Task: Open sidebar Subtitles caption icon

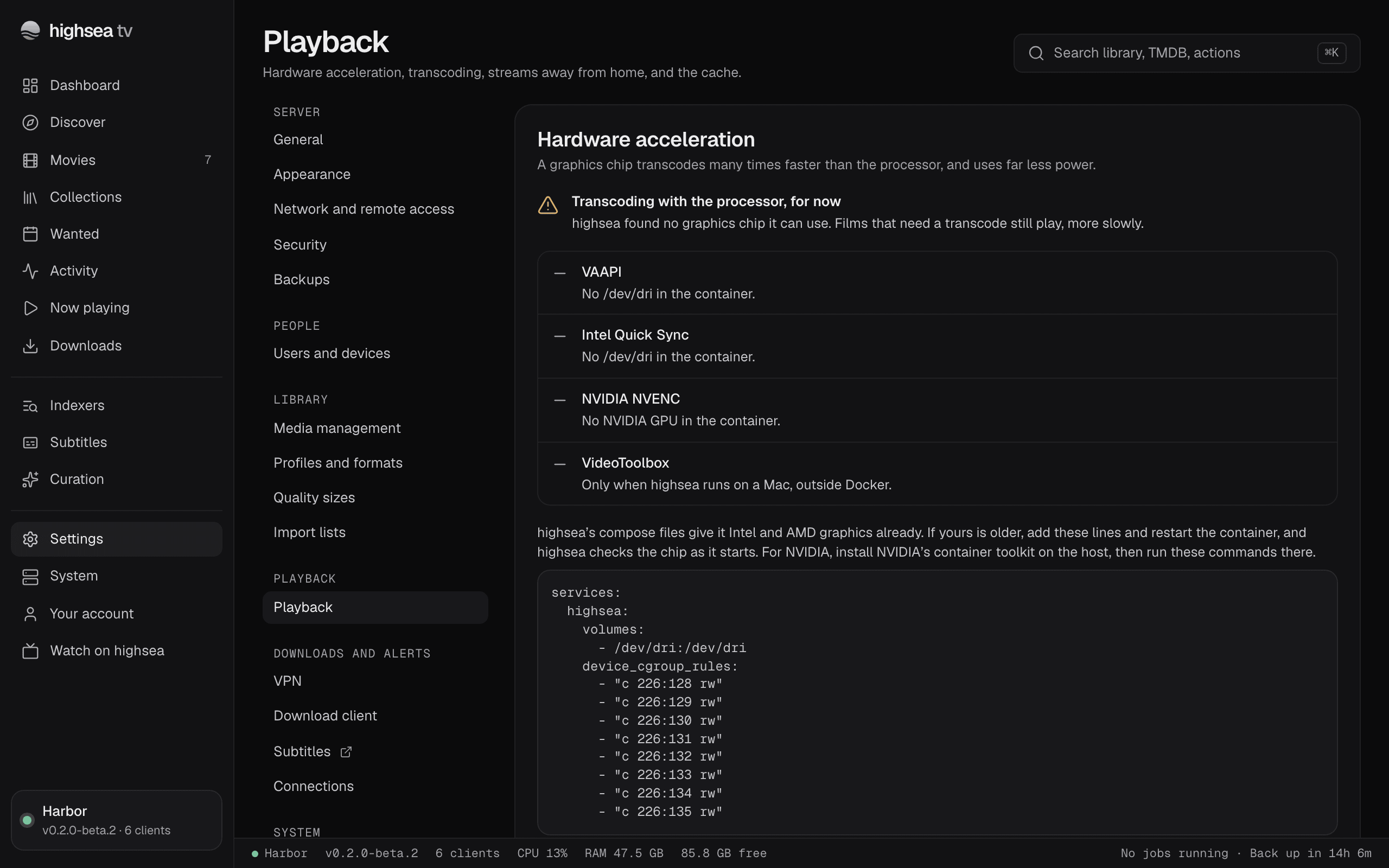Action: [30, 443]
